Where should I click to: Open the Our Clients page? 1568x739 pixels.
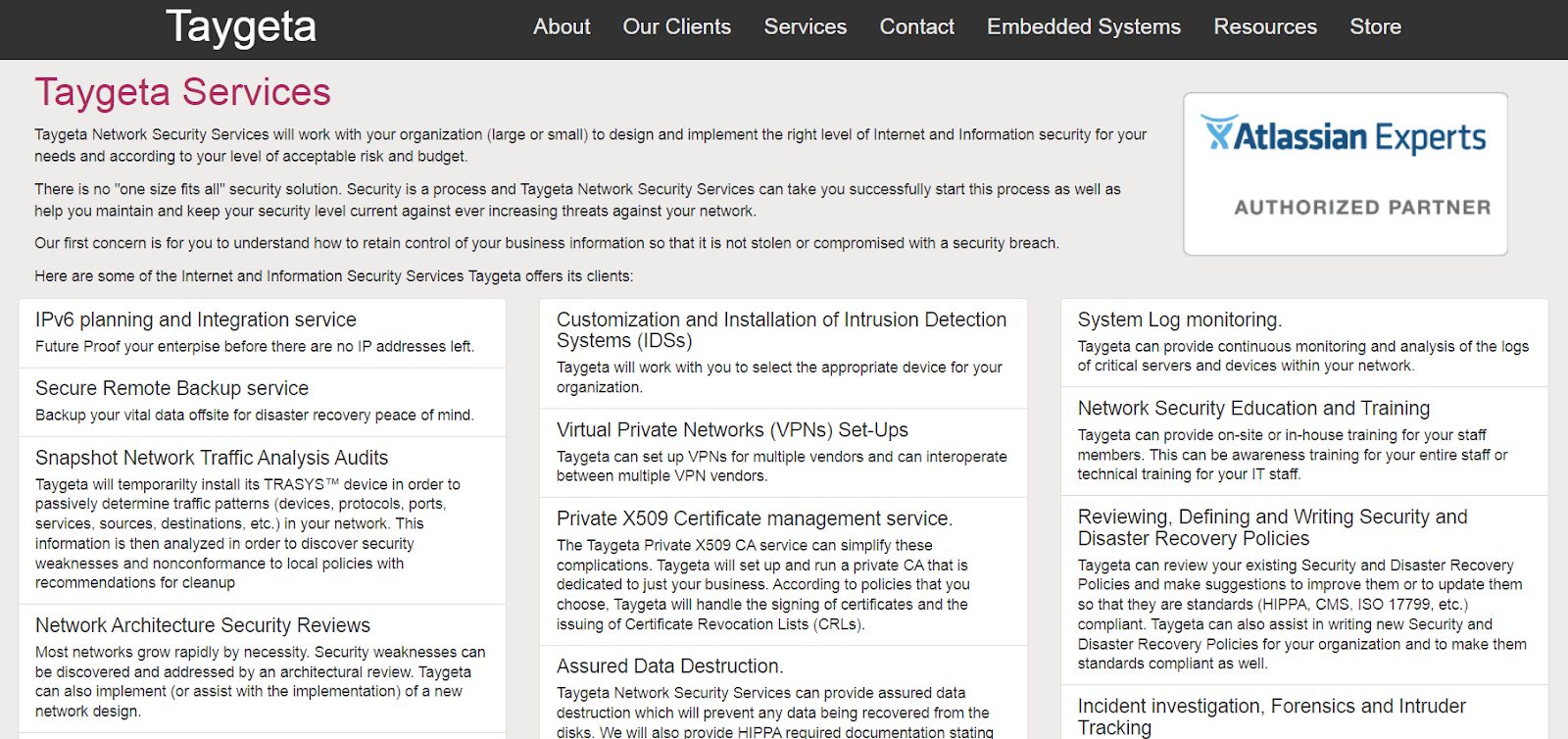coord(677,26)
